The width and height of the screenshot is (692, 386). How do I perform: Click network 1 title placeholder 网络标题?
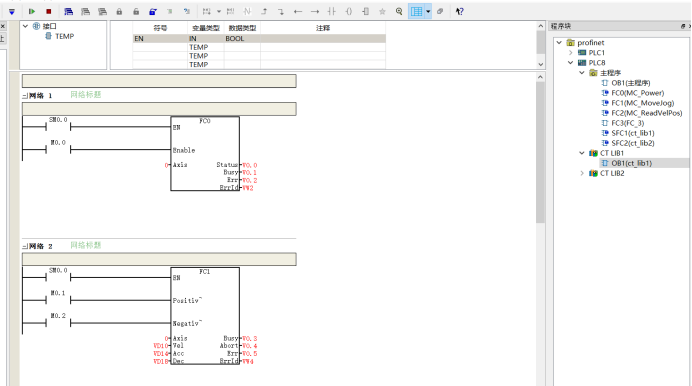point(86,94)
